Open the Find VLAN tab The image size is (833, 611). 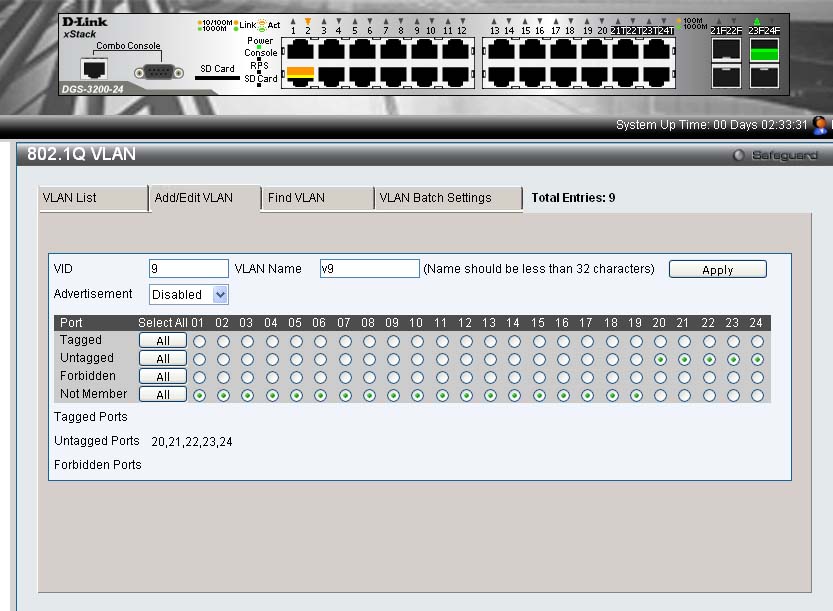(x=317, y=198)
